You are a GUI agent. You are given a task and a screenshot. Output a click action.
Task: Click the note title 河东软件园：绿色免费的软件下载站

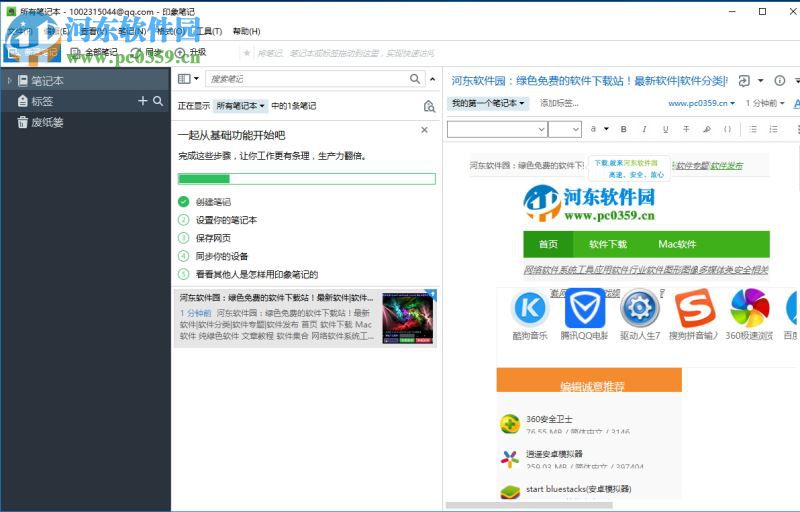pyautogui.click(x=589, y=81)
